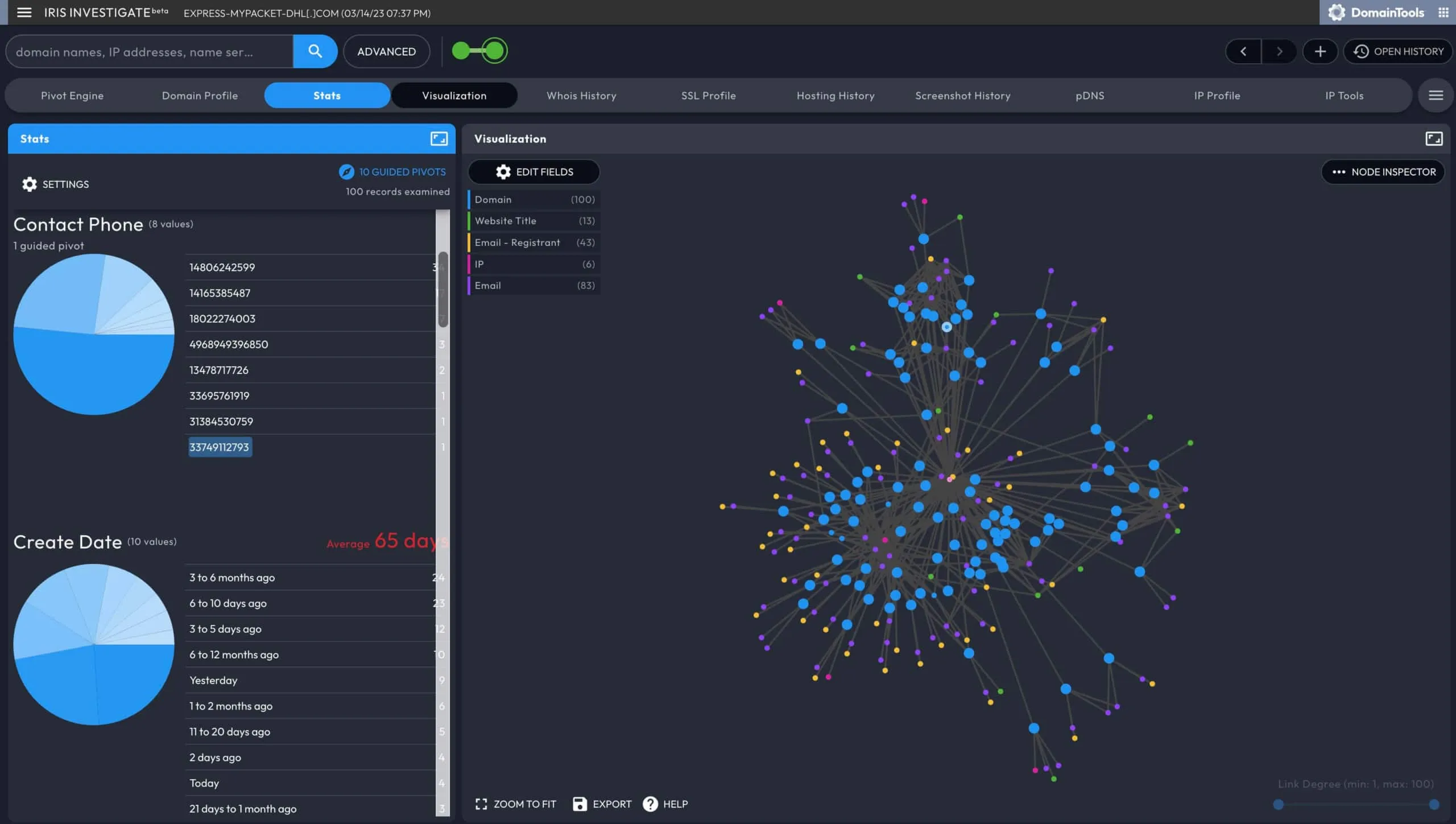The height and width of the screenshot is (824, 1456).
Task: Go forward with the right arrow
Action: click(1279, 52)
